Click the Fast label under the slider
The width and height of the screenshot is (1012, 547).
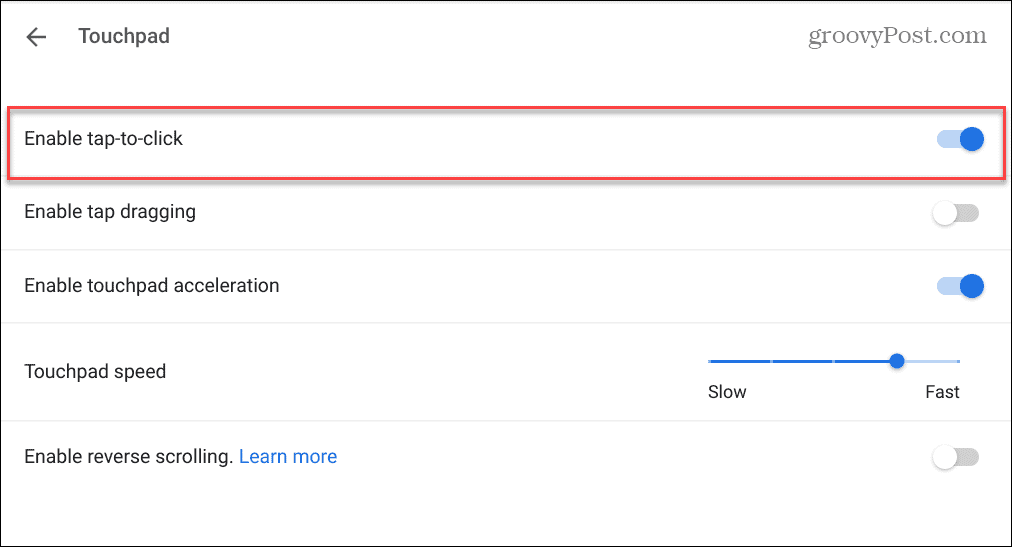(942, 392)
